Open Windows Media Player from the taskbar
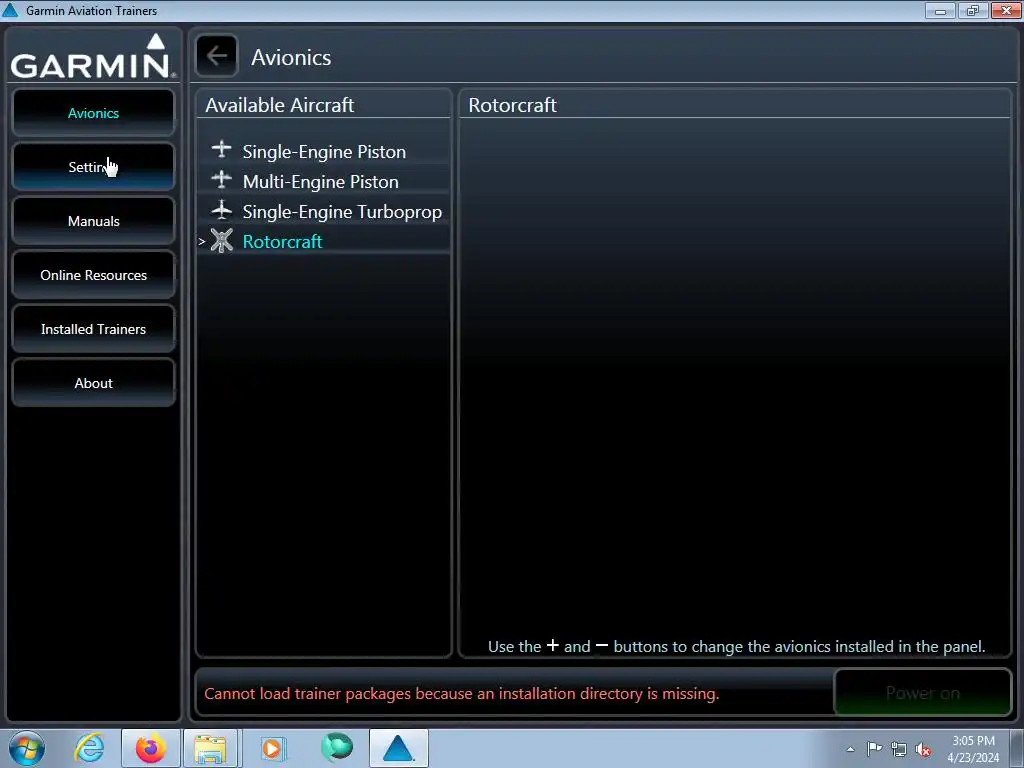Viewport: 1024px width, 768px height. tap(272, 748)
